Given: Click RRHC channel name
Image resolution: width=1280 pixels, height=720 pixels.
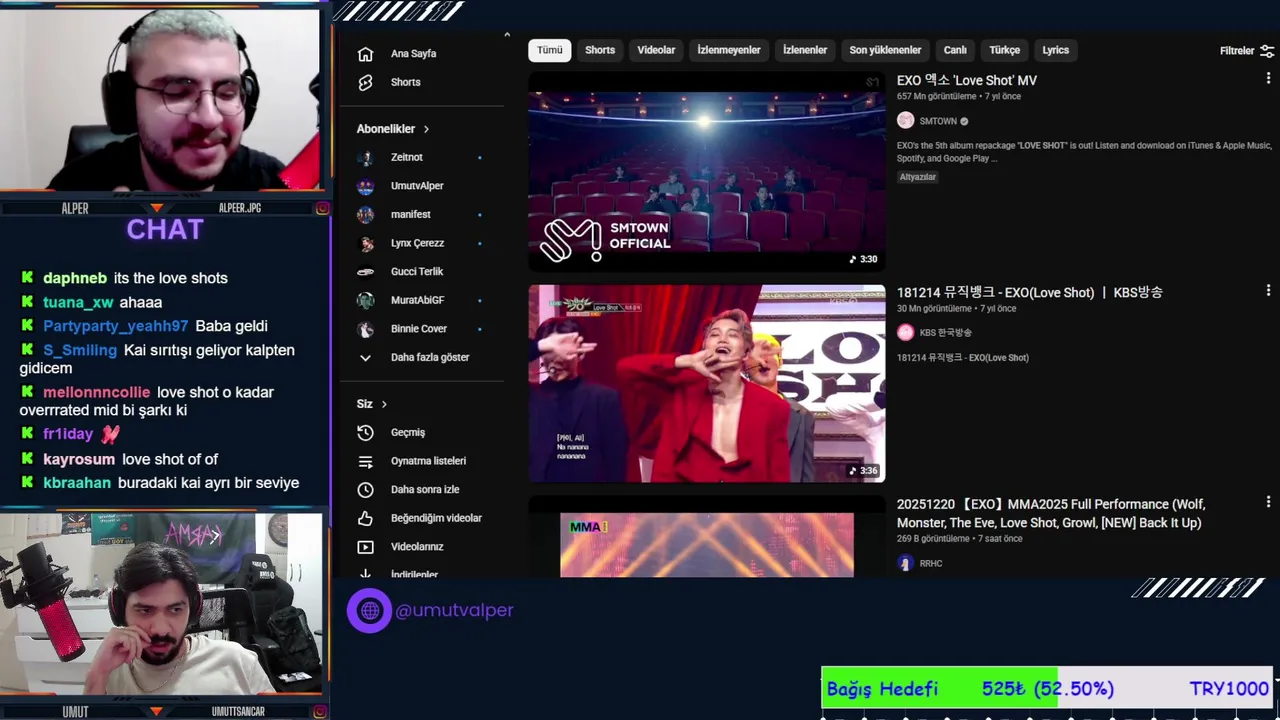Looking at the screenshot, I should (931, 564).
